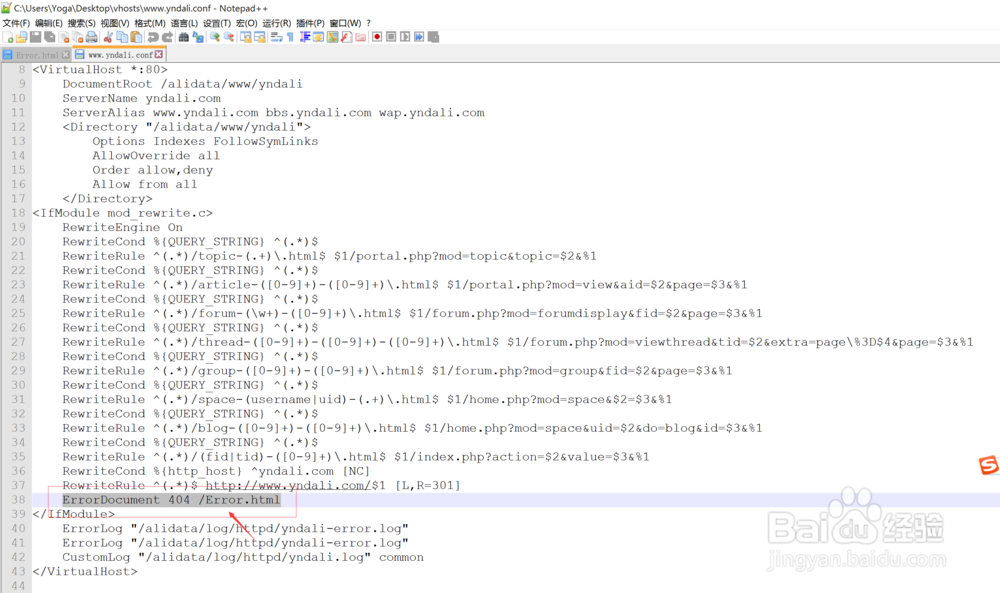Image resolution: width=1000 pixels, height=593 pixels.
Task: Click the Undo arrow icon
Action: (x=153, y=37)
